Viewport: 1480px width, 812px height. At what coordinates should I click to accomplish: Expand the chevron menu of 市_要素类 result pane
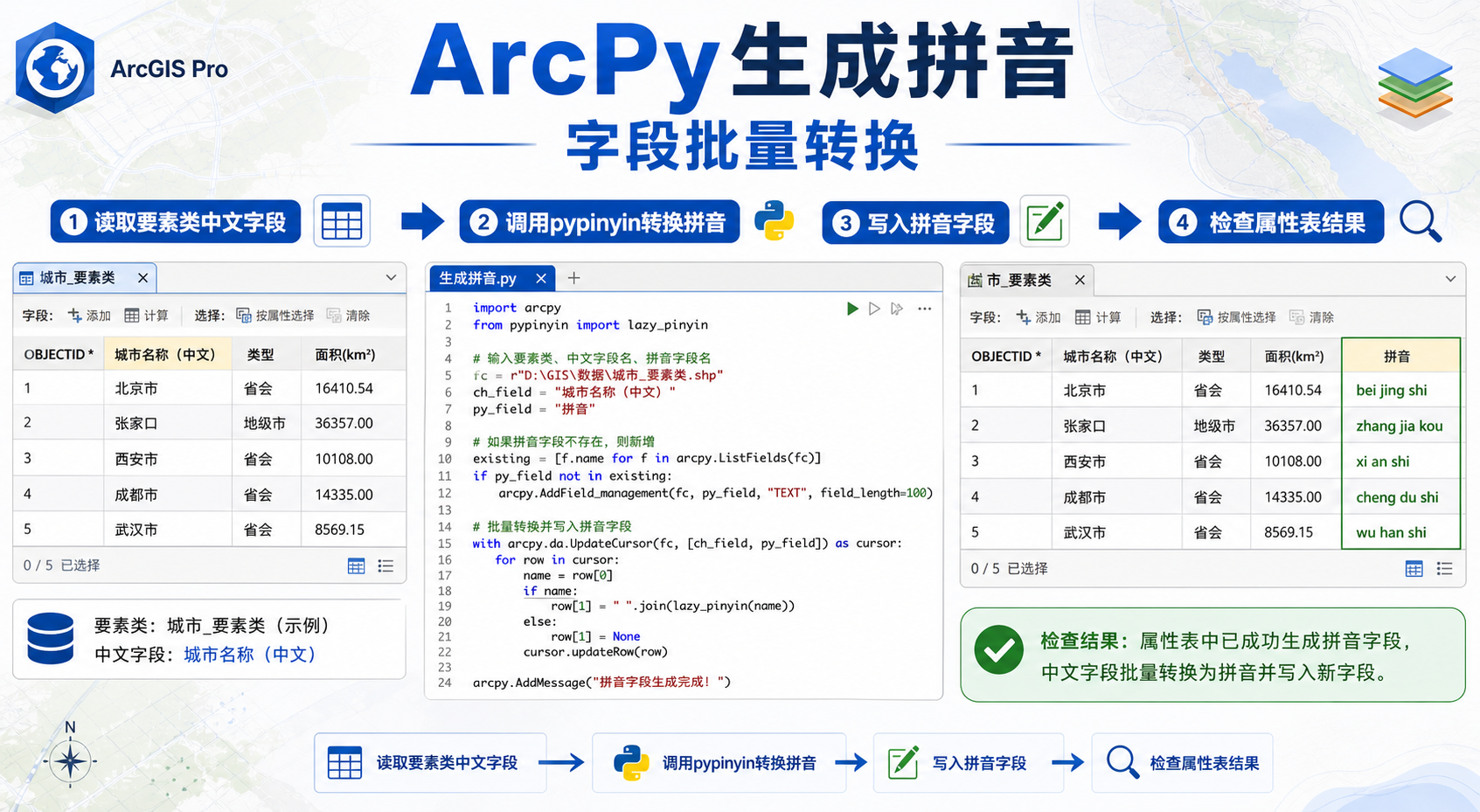tap(1450, 280)
